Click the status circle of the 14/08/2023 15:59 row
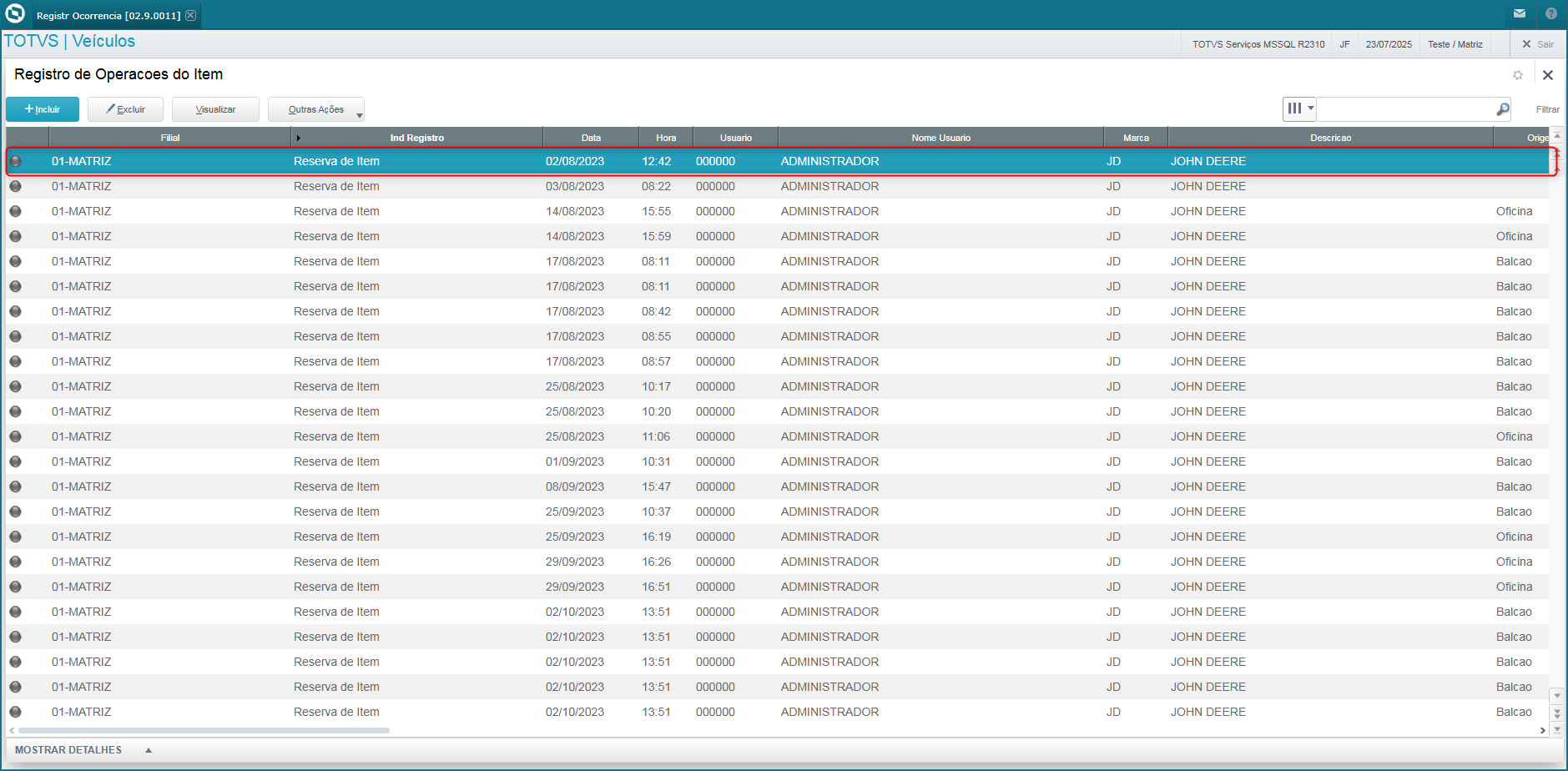 pos(15,236)
